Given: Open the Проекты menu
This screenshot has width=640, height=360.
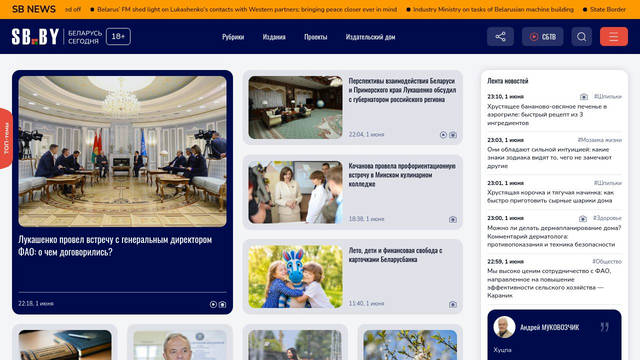Looking at the screenshot, I should pyautogui.click(x=316, y=37).
